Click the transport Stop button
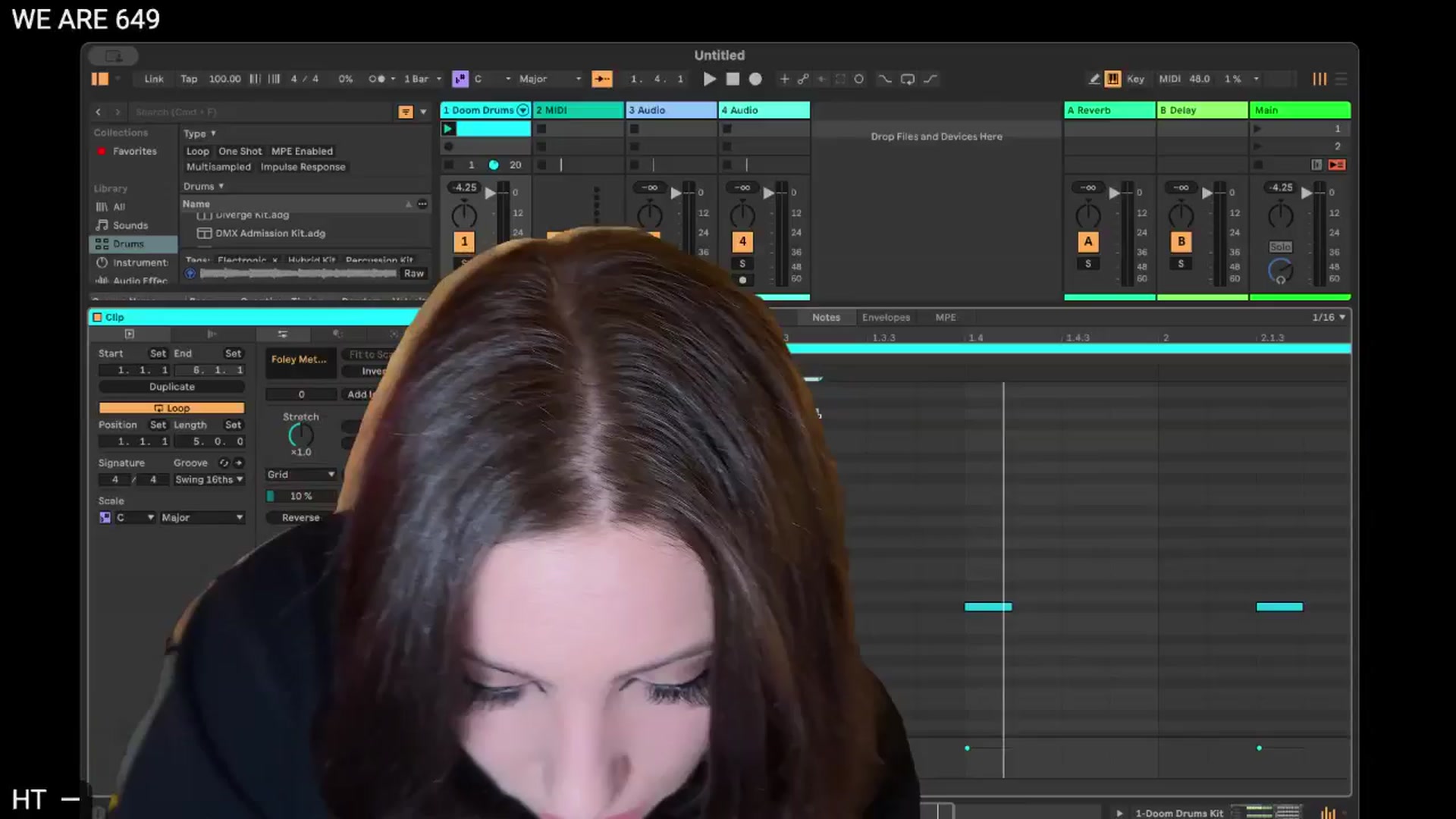This screenshot has width=1456, height=819. (733, 79)
